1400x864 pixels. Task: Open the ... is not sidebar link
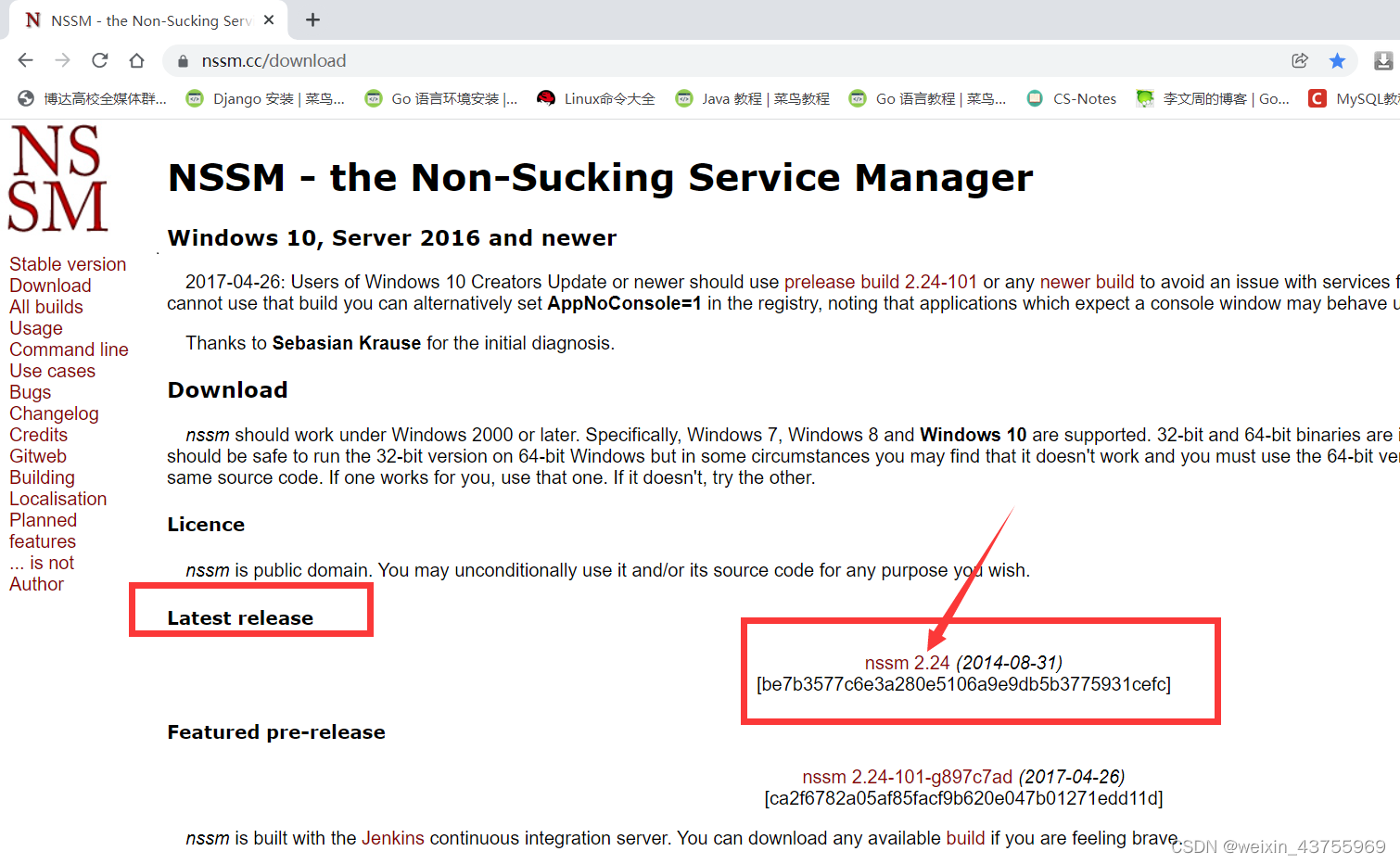click(42, 563)
